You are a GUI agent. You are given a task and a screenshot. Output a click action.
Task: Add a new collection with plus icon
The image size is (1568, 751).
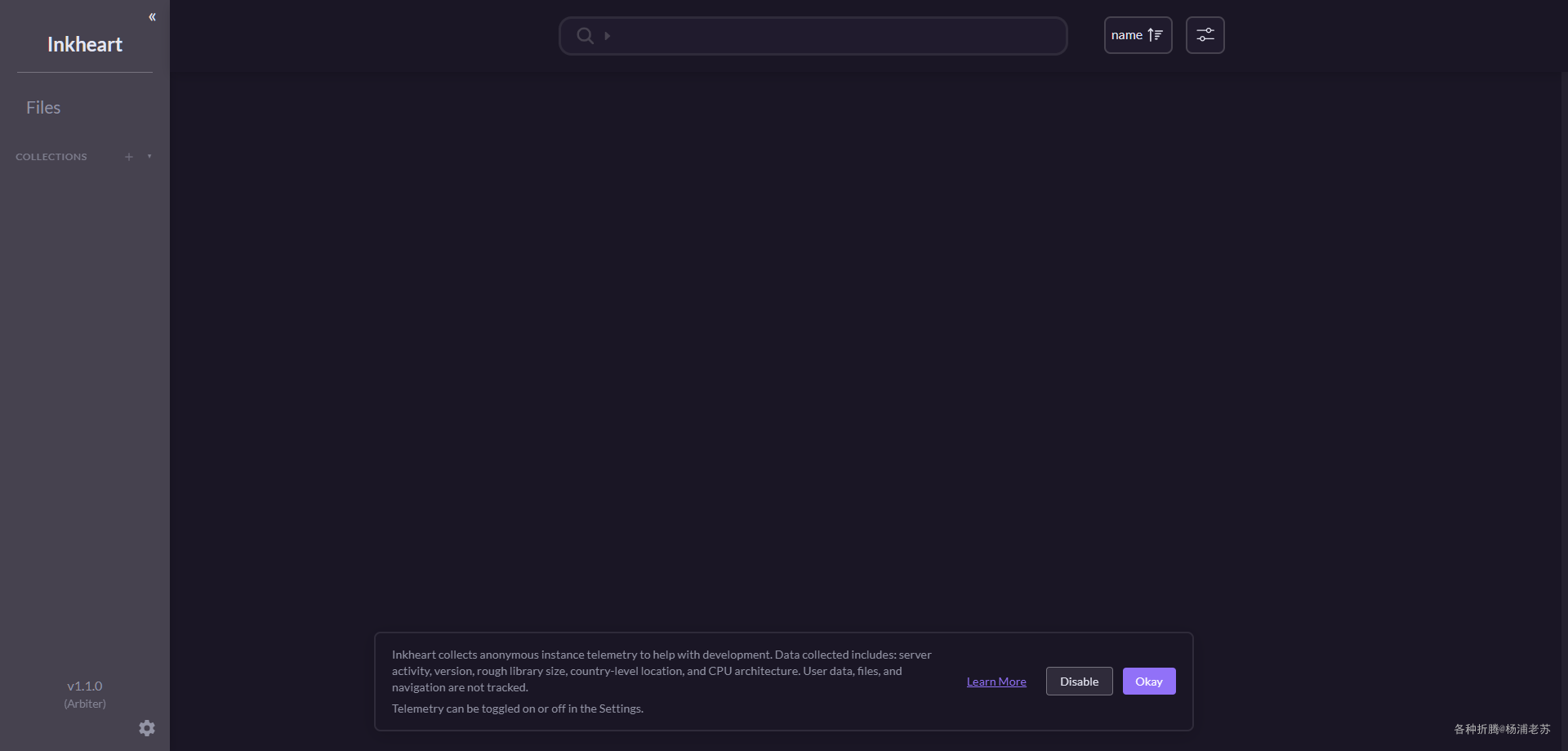coord(129,157)
